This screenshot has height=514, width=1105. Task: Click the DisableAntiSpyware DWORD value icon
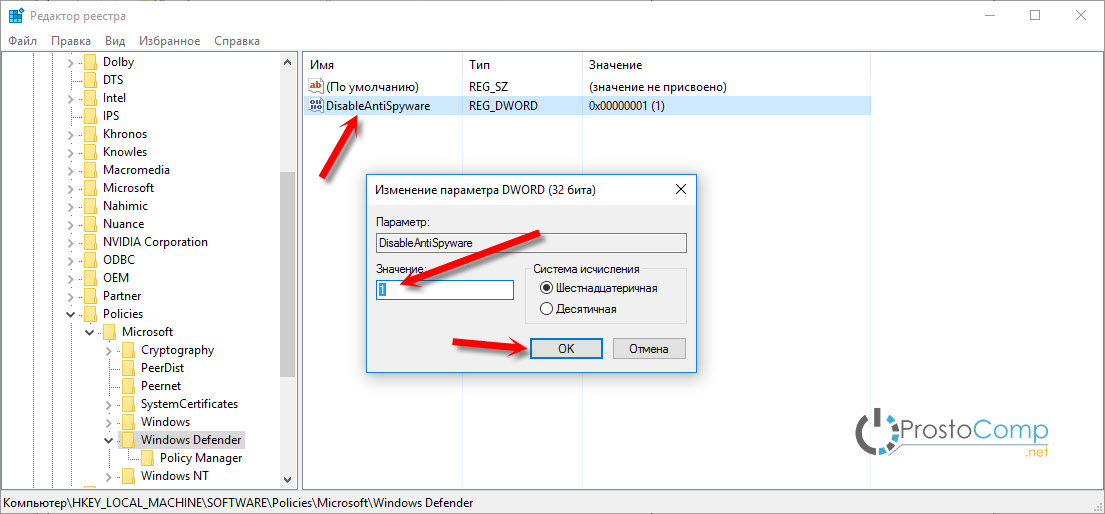(316, 106)
